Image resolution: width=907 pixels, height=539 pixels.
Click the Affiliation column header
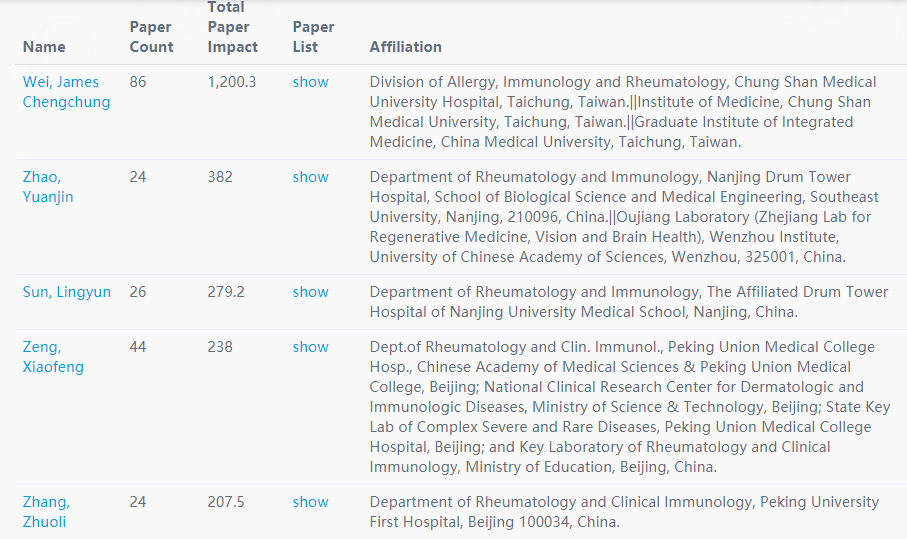tap(405, 47)
